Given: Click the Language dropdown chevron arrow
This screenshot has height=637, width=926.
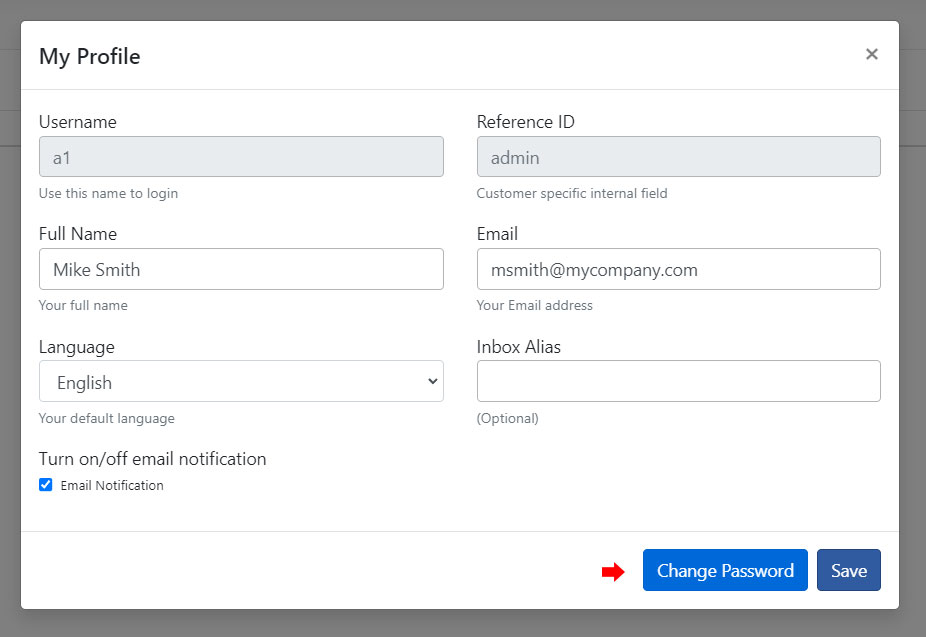Looking at the screenshot, I should click(x=433, y=381).
